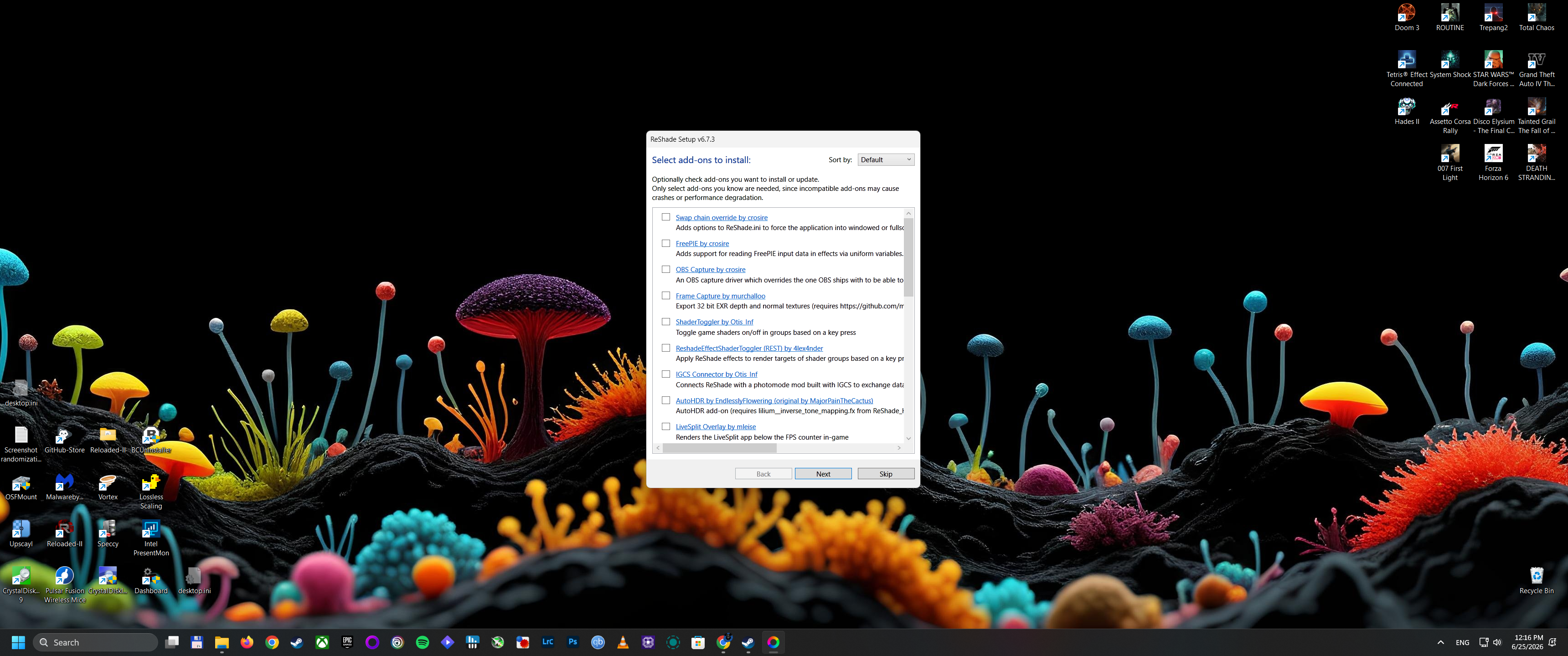1568x656 pixels.
Task: Click the Next button in ReShade Setup
Action: pyautogui.click(x=823, y=474)
